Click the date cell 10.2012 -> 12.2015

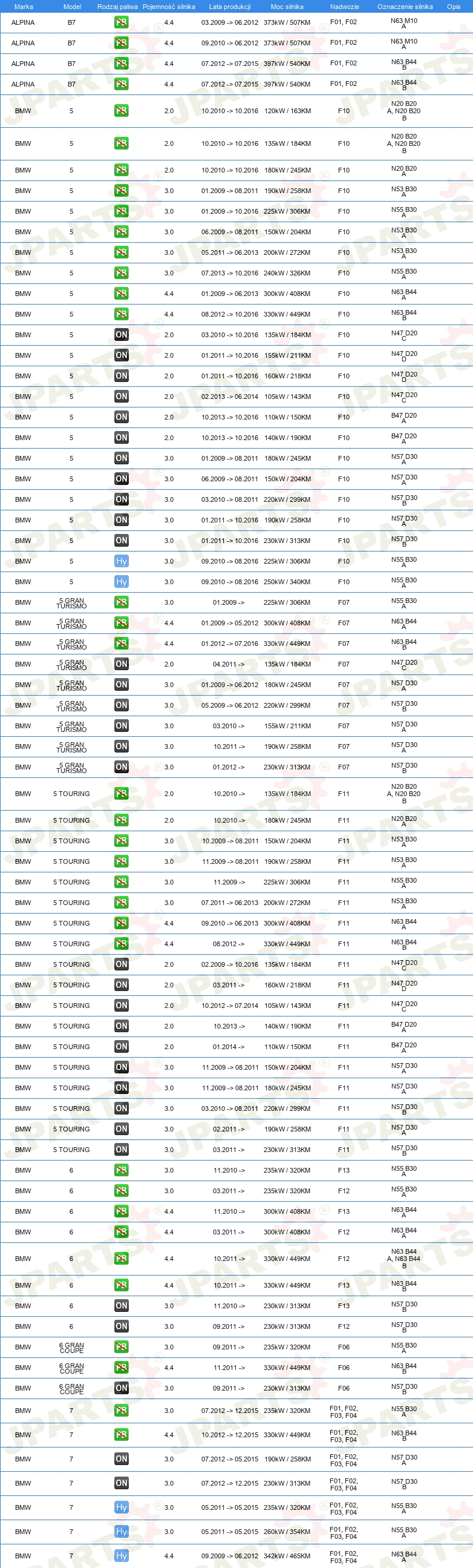click(230, 1435)
